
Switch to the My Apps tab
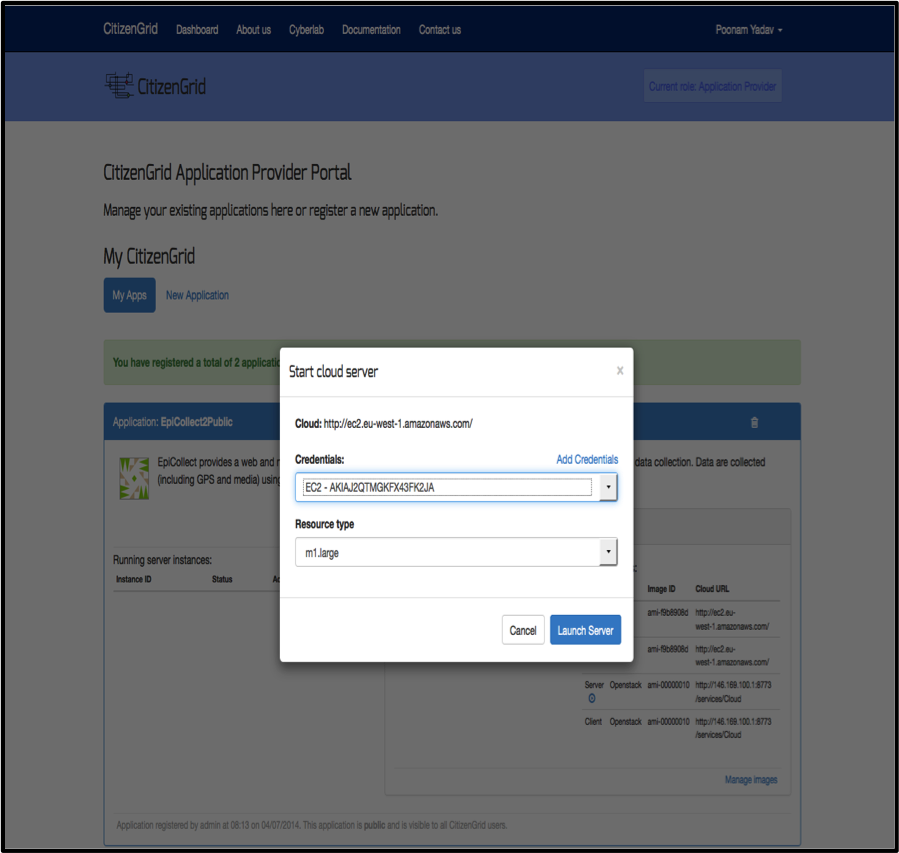[129, 295]
